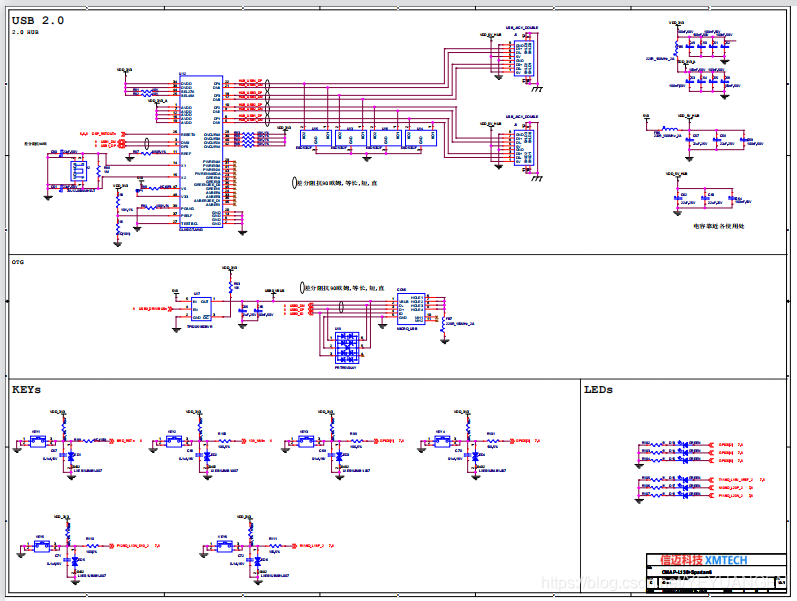Select the power switch IC in OTG section
This screenshot has height=601, width=797.
tap(200, 306)
